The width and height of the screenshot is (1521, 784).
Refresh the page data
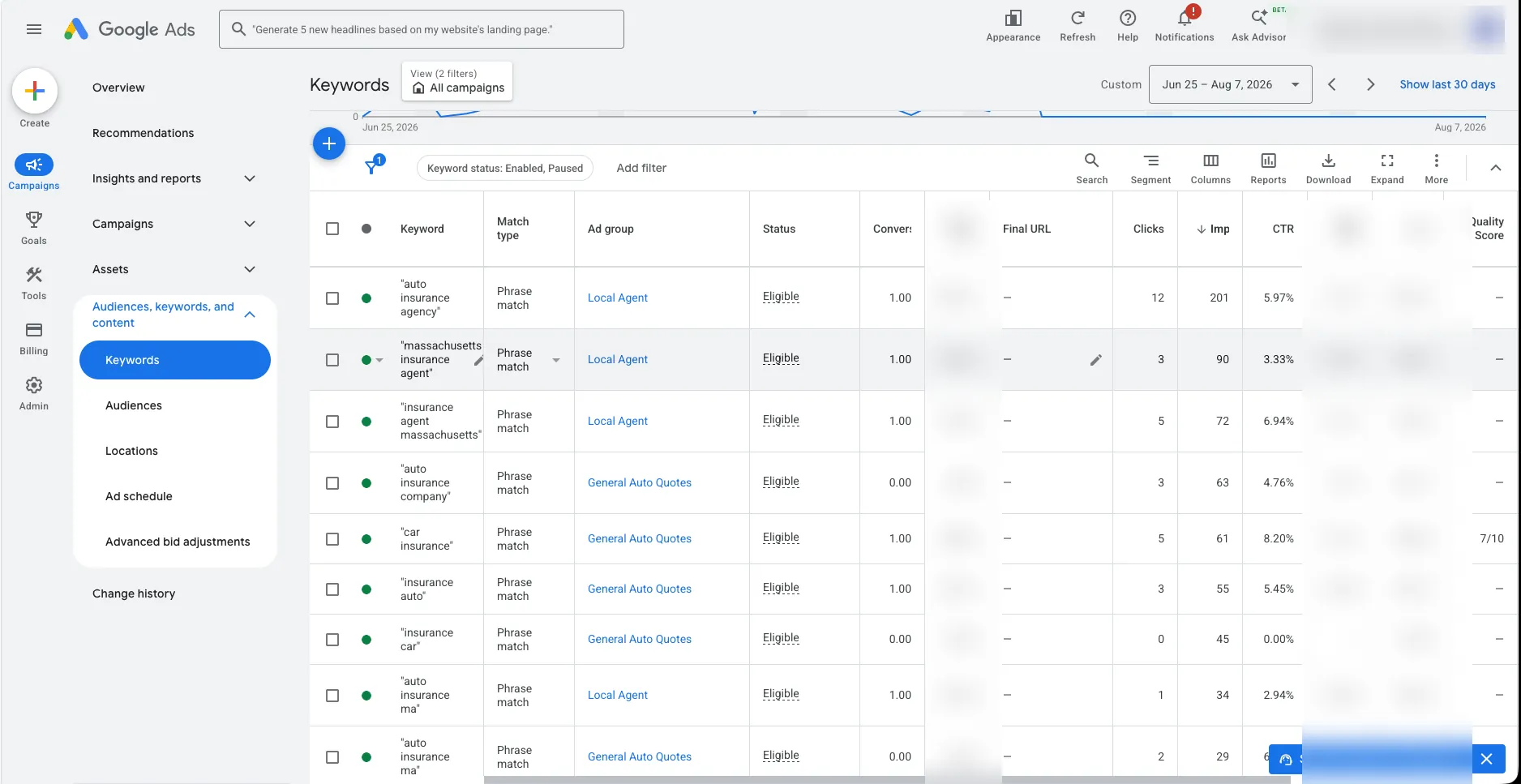click(1078, 26)
